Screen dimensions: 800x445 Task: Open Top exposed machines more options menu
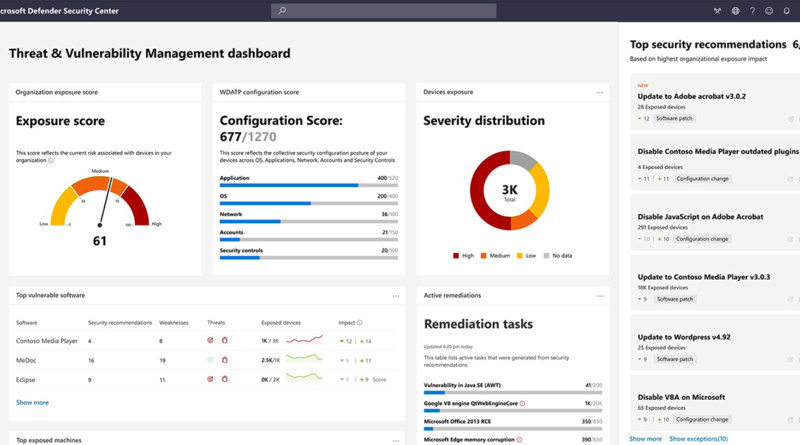coord(396,440)
